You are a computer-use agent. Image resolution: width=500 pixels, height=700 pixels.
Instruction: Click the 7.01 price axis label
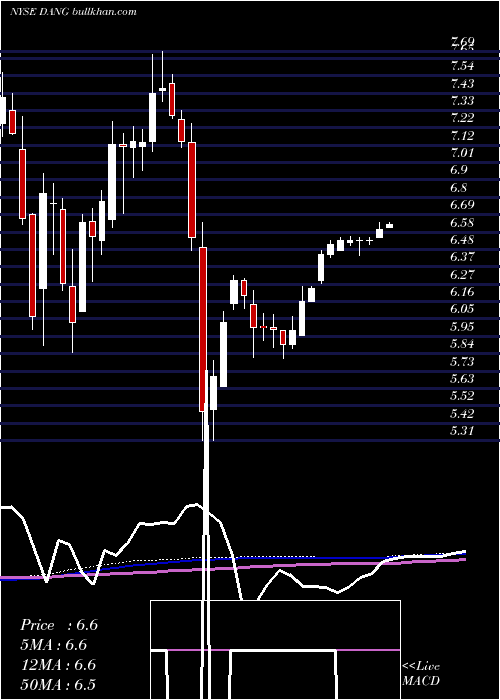point(462,153)
